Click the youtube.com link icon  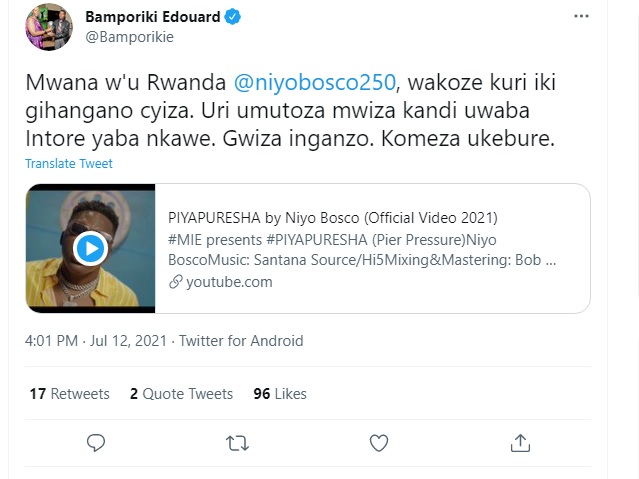(x=175, y=282)
